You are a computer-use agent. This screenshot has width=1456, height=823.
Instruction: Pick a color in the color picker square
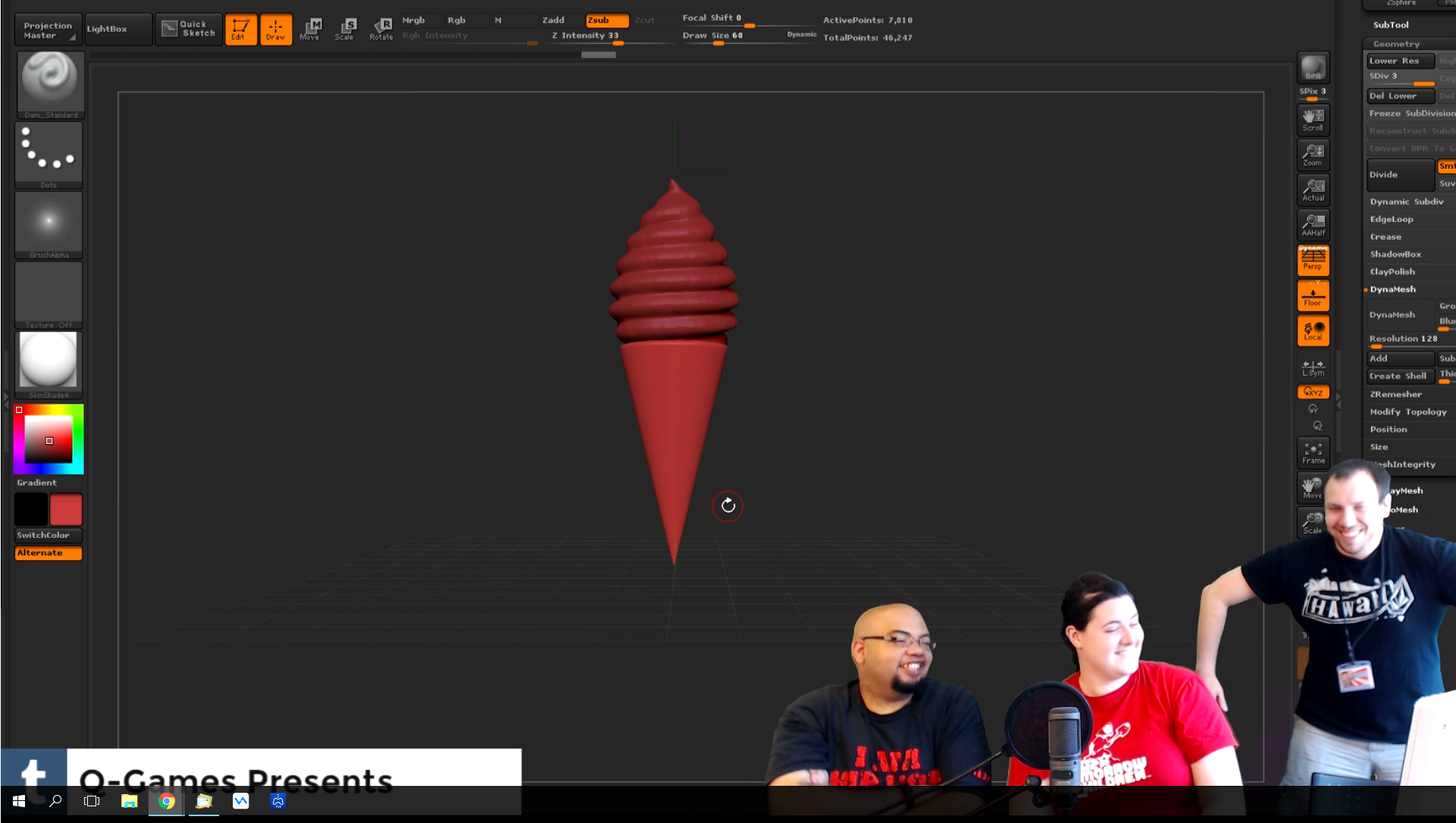coord(49,440)
